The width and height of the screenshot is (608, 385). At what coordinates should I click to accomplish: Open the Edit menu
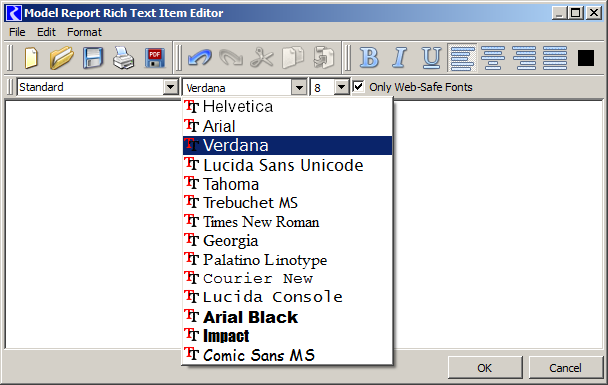click(47, 32)
